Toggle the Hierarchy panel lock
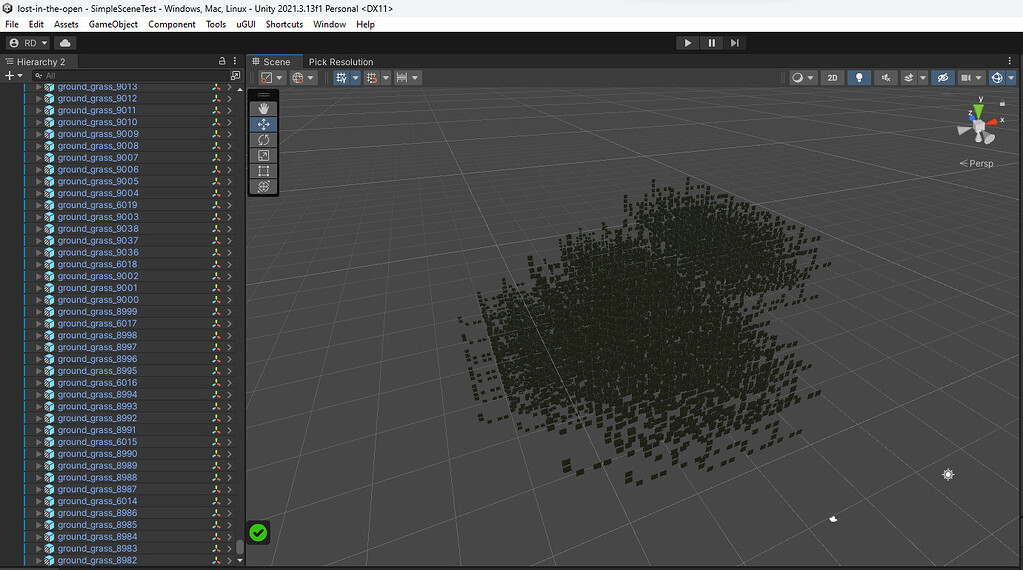 pos(222,61)
